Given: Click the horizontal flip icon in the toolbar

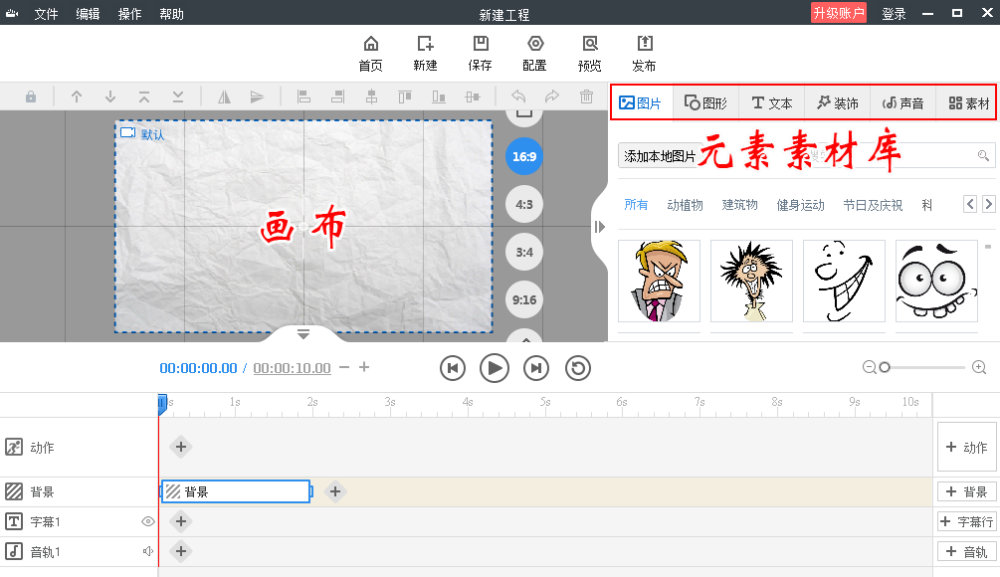Looking at the screenshot, I should point(224,96).
